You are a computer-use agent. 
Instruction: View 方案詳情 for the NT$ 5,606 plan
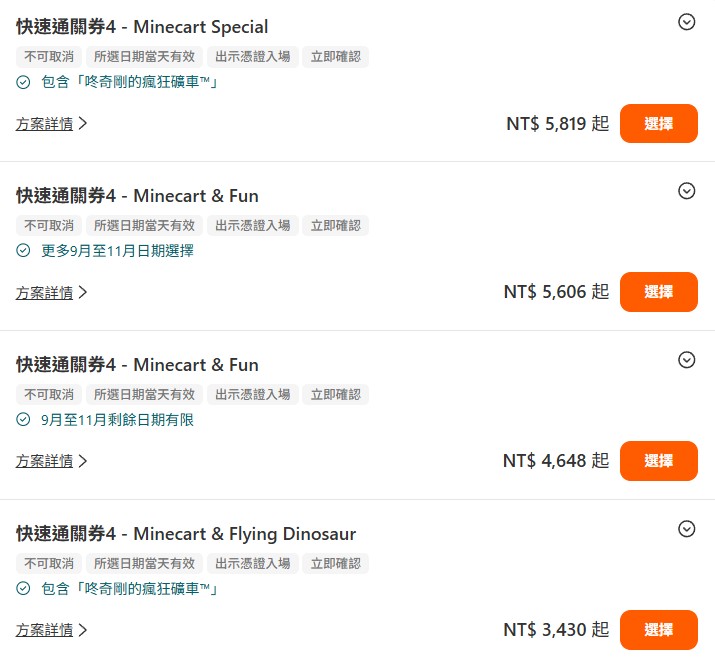51,293
